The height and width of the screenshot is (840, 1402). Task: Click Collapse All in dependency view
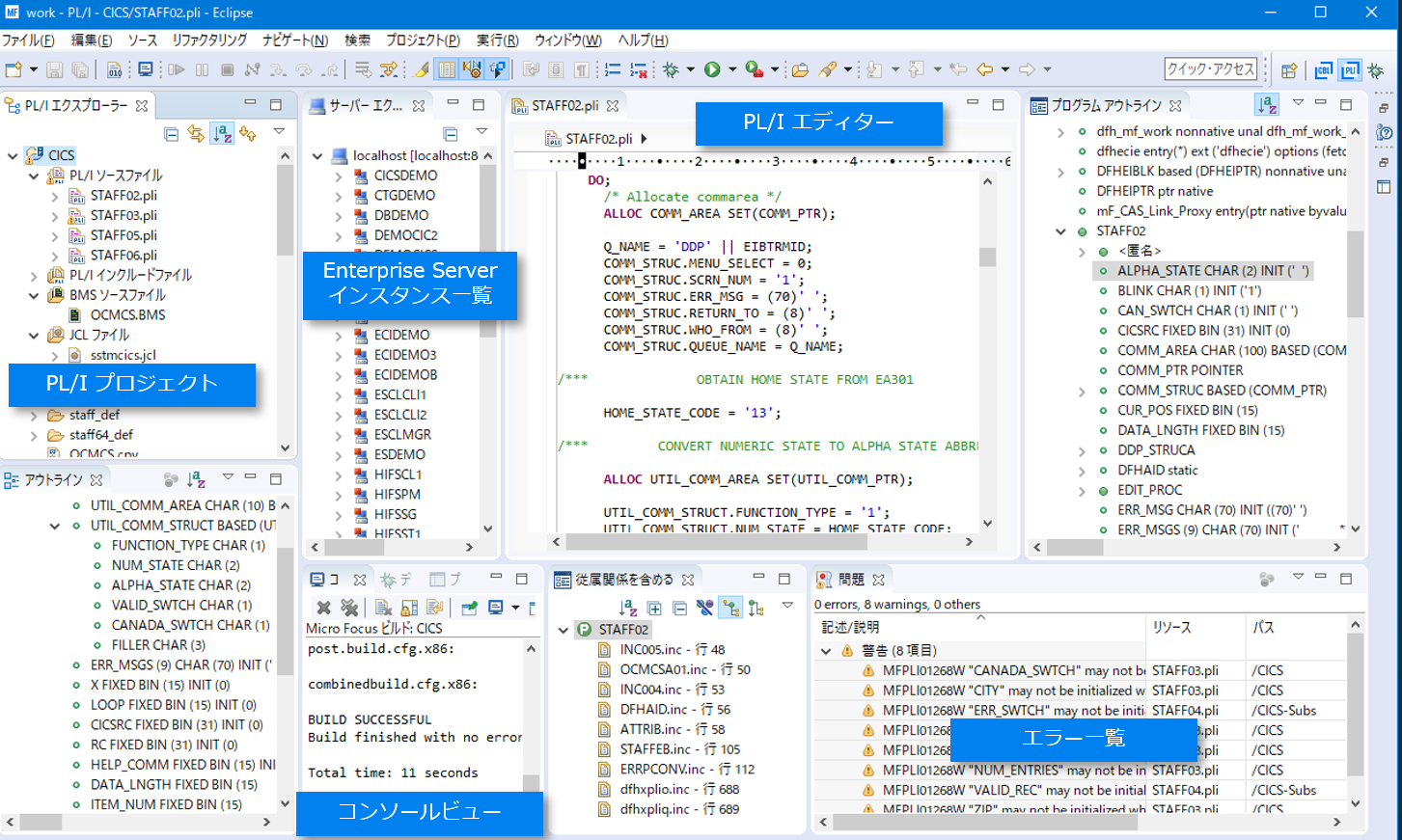(x=679, y=608)
